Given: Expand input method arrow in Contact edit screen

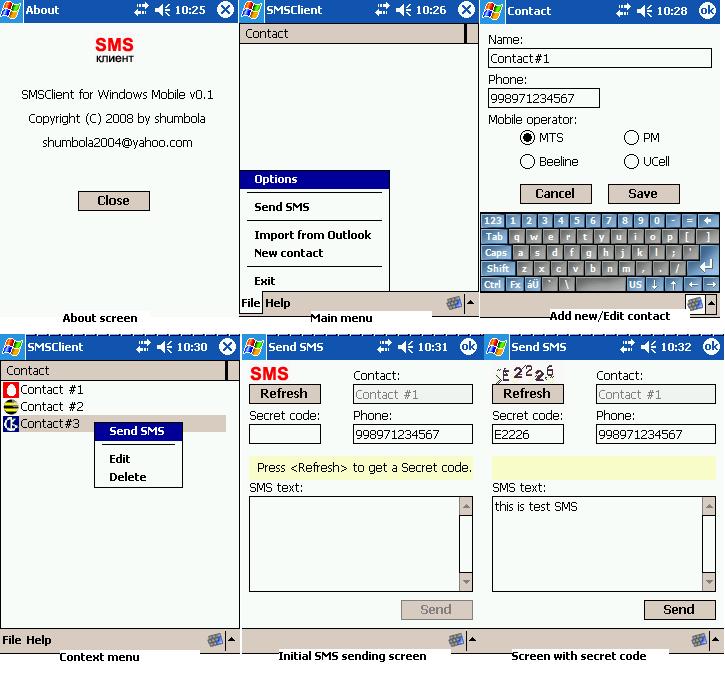Looking at the screenshot, I should [712, 304].
